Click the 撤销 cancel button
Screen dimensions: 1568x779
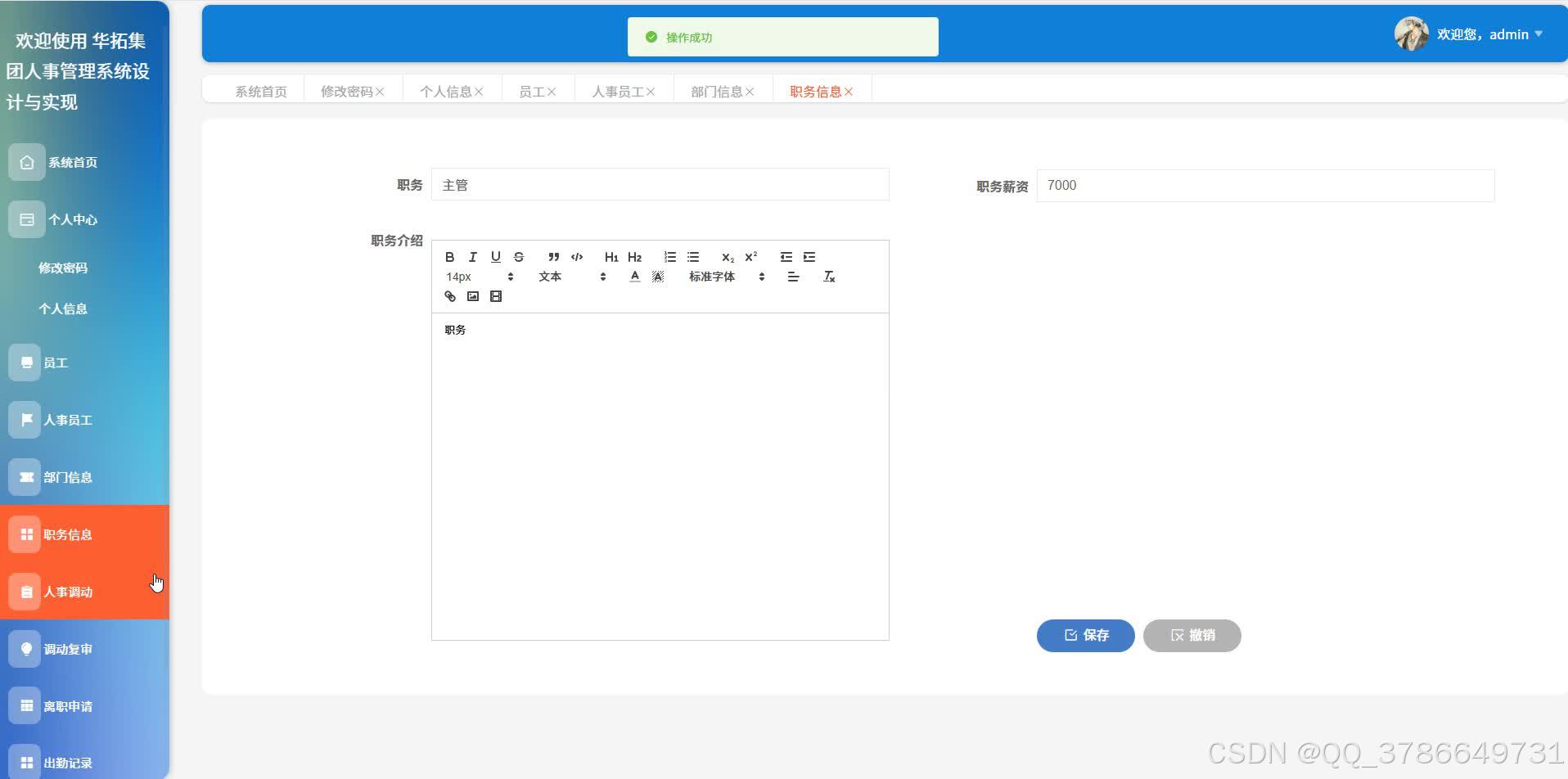point(1192,635)
